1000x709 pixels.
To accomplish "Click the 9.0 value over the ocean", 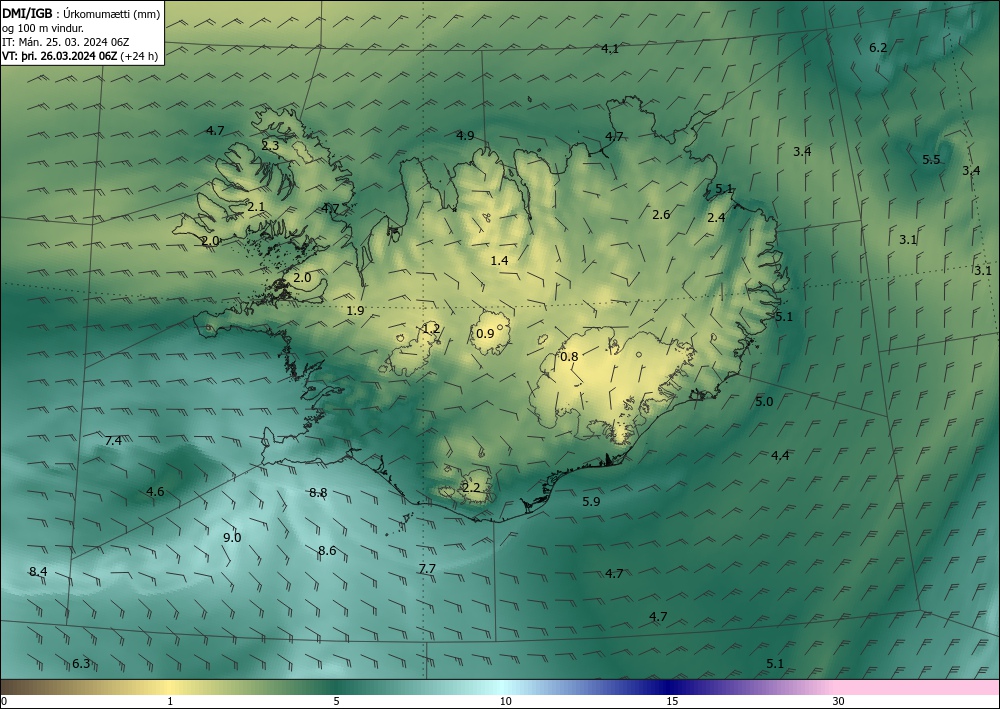I will click(232, 537).
